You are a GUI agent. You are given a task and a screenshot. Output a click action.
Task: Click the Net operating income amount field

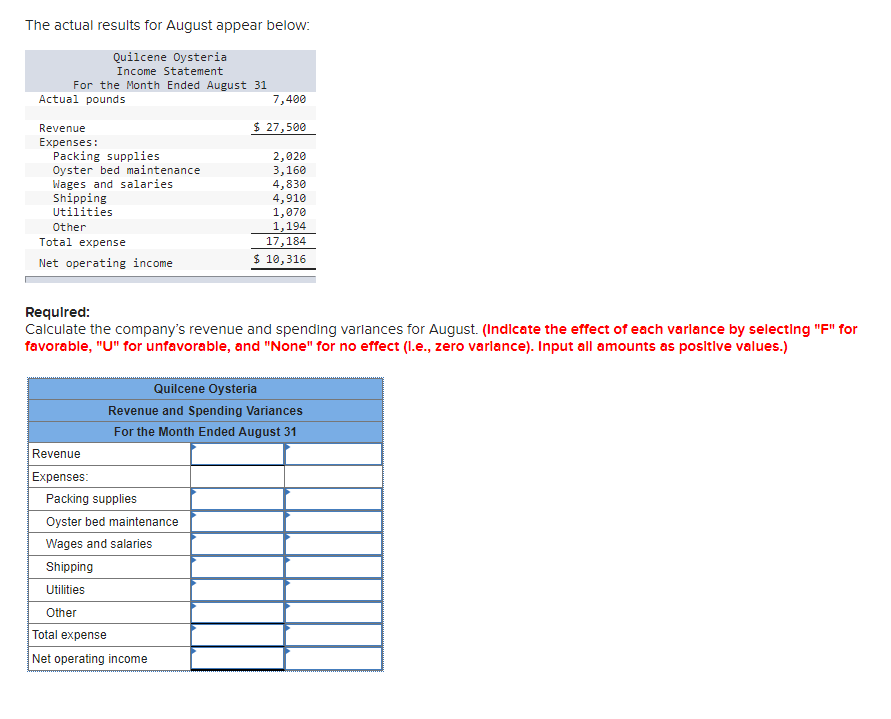237,658
